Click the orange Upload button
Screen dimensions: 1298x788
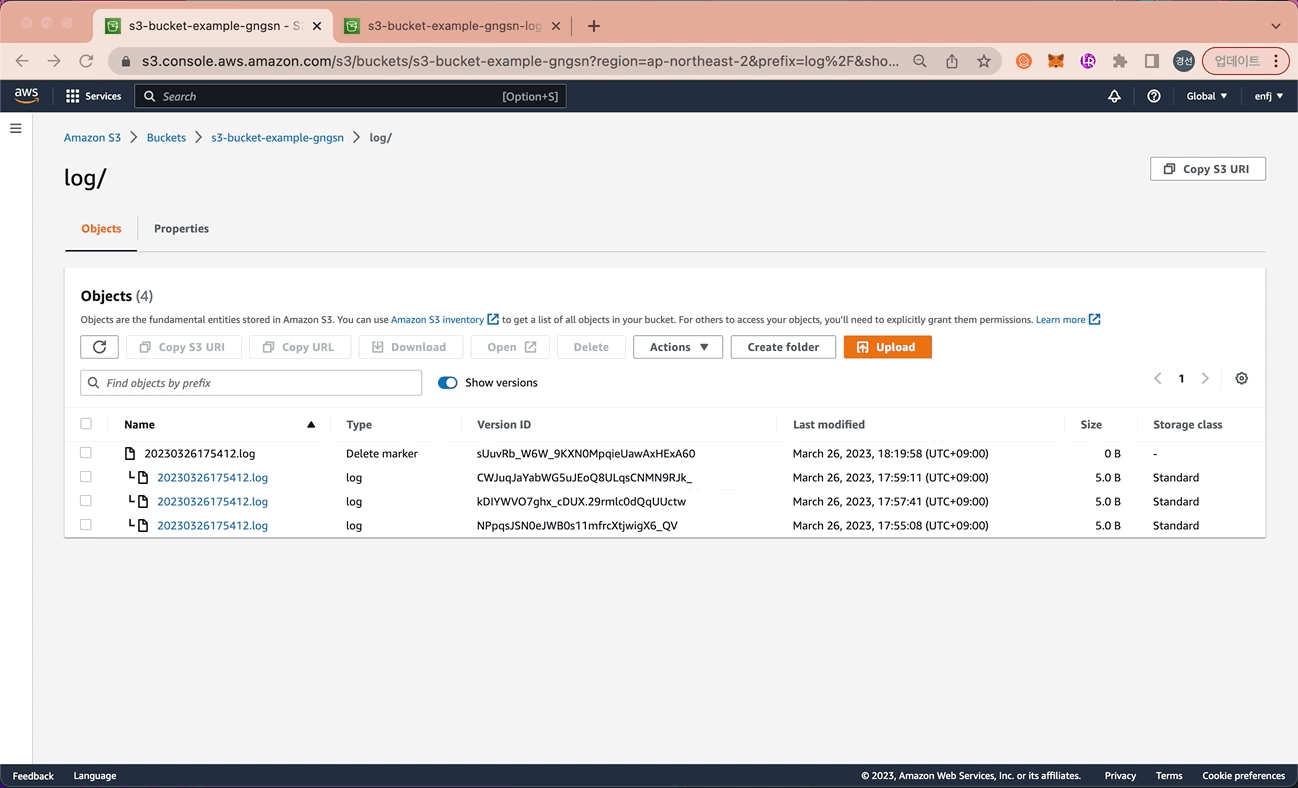pos(887,347)
